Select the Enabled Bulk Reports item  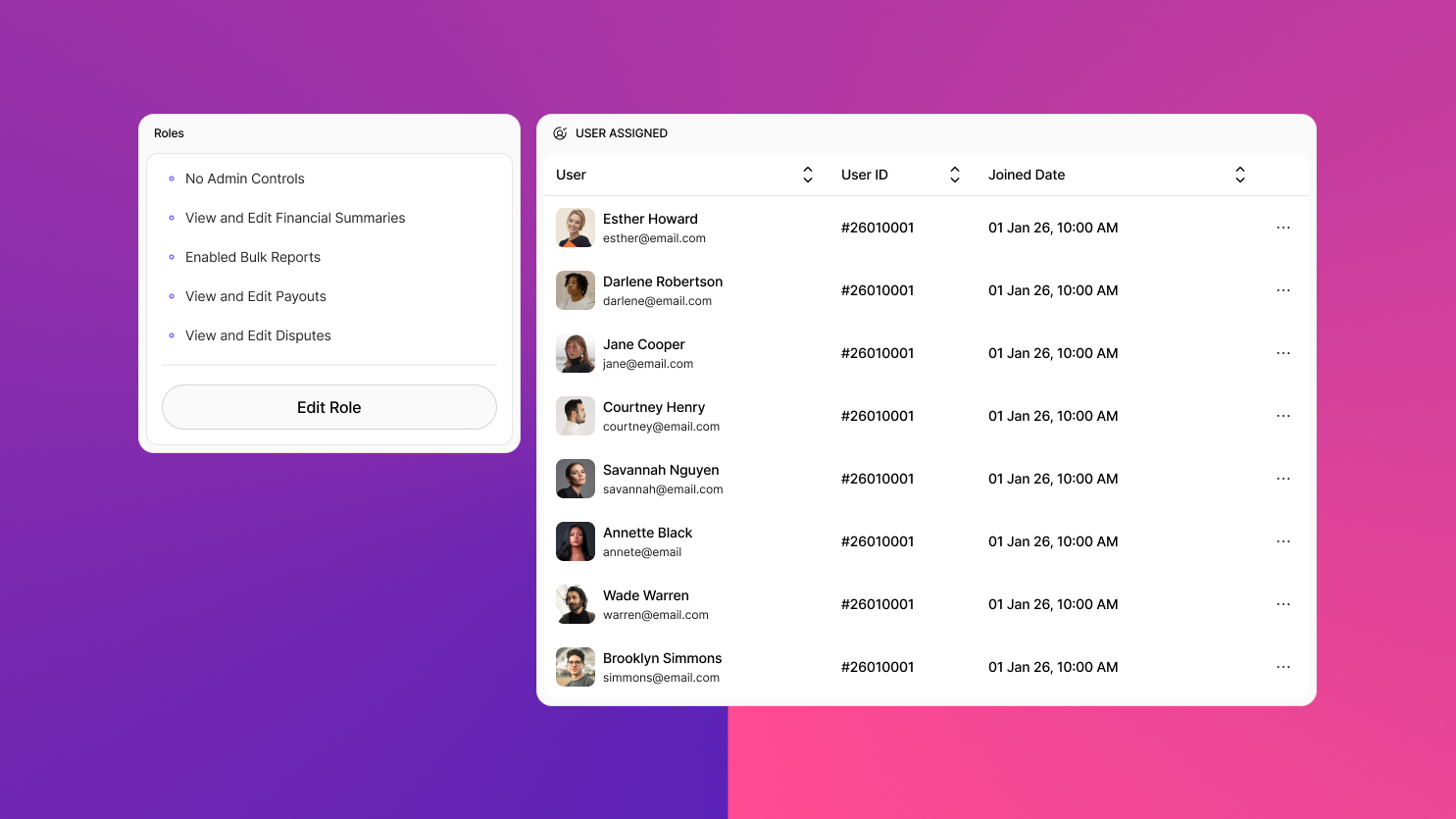253,257
